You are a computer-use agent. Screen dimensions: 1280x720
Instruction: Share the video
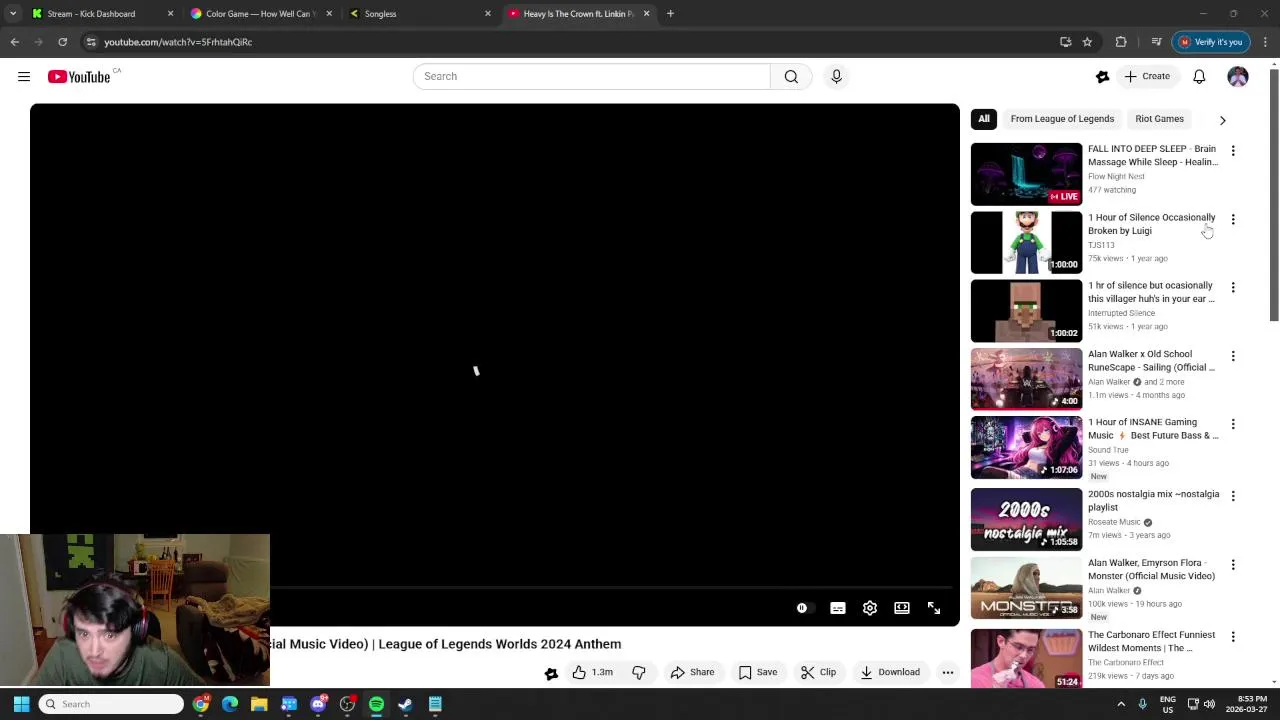click(x=693, y=672)
